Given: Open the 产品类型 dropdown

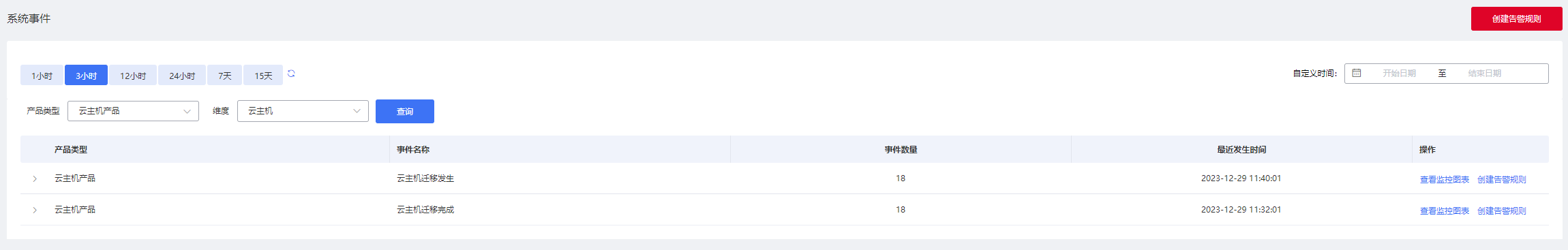Looking at the screenshot, I should (133, 111).
